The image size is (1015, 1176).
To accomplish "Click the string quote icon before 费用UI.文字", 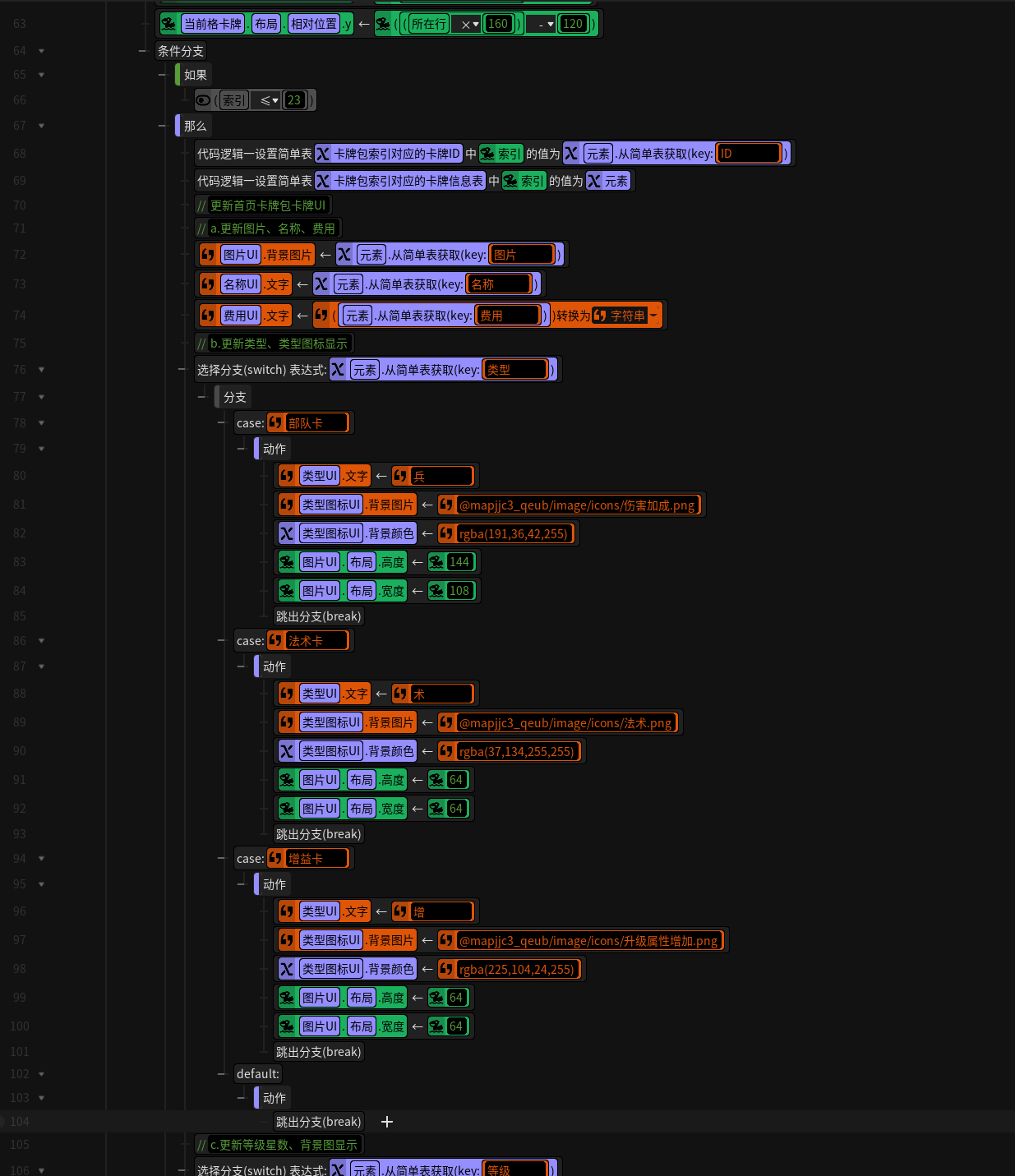I will pyautogui.click(x=208, y=316).
